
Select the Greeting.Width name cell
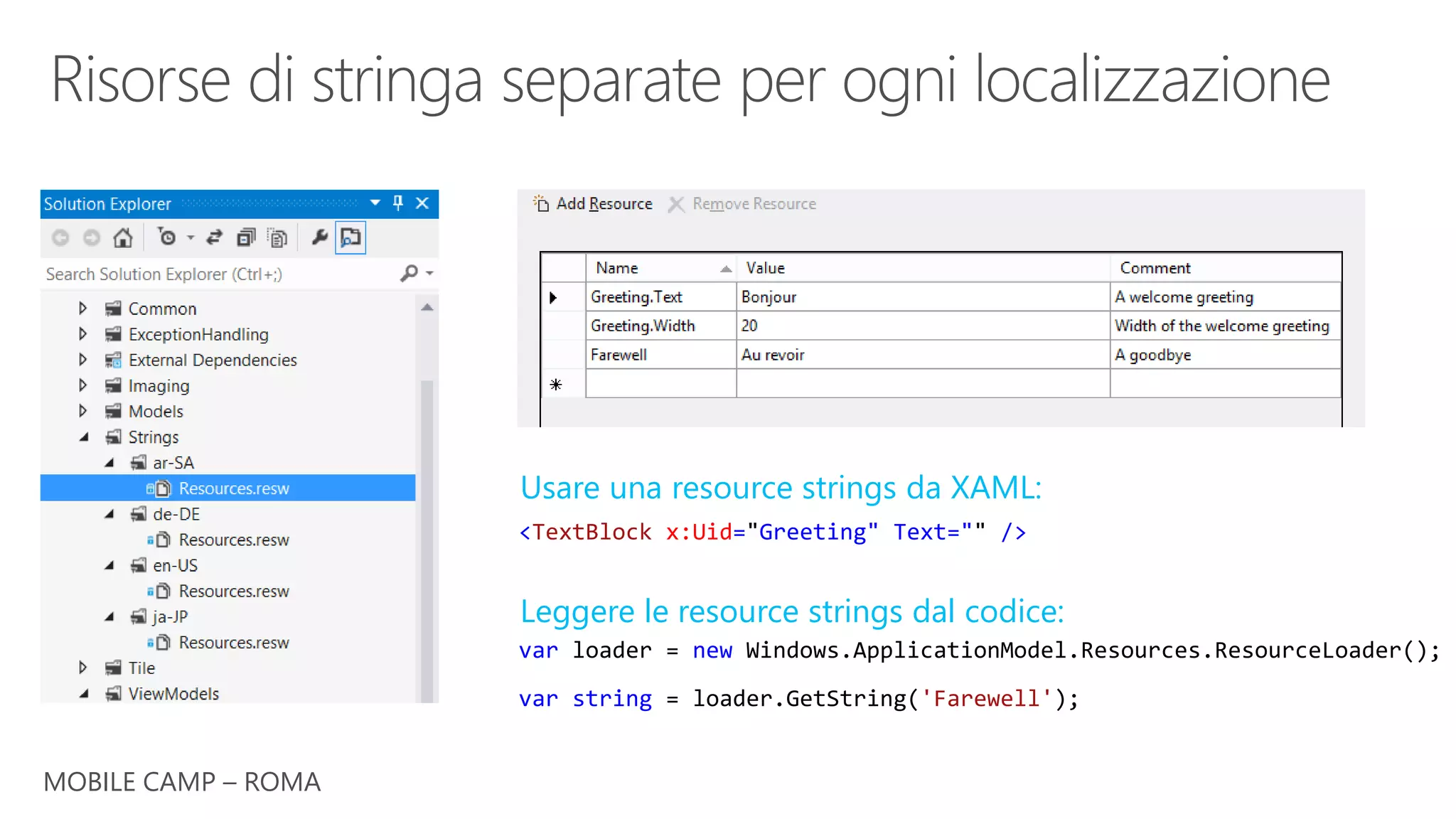pyautogui.click(x=661, y=326)
